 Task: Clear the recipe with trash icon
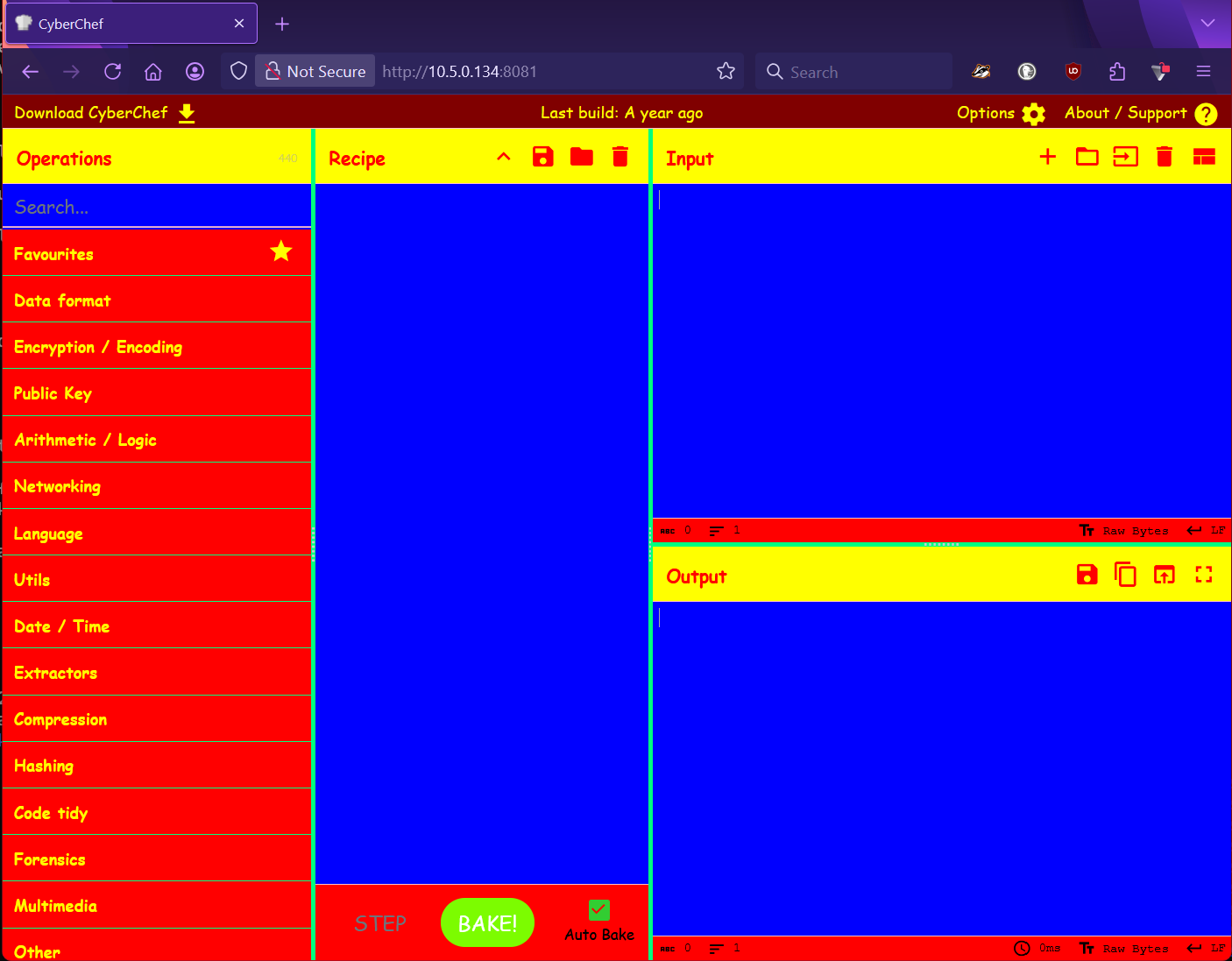[x=620, y=157]
